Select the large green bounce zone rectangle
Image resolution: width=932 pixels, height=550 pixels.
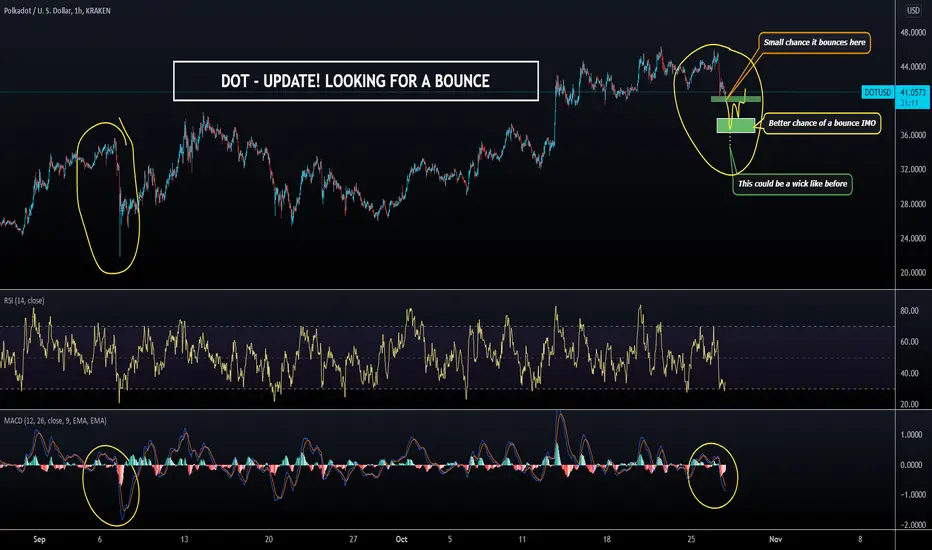tap(736, 125)
